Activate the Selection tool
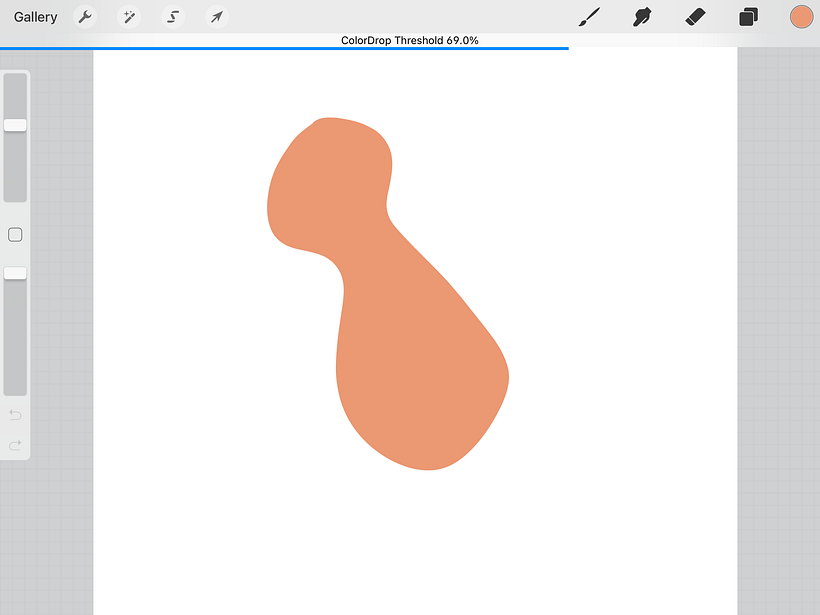The height and width of the screenshot is (615, 820). click(173, 17)
